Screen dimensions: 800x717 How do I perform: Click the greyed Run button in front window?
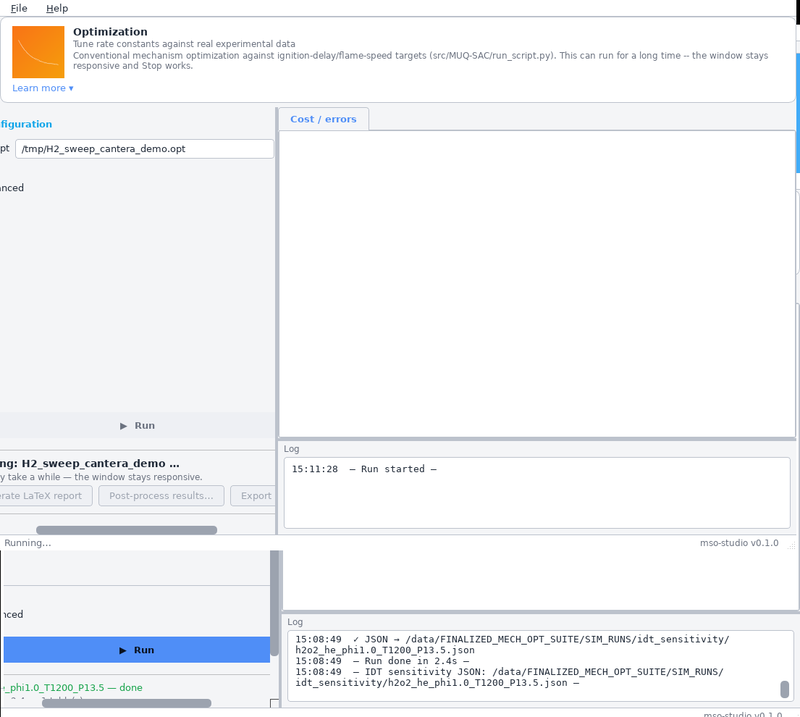[137, 426]
